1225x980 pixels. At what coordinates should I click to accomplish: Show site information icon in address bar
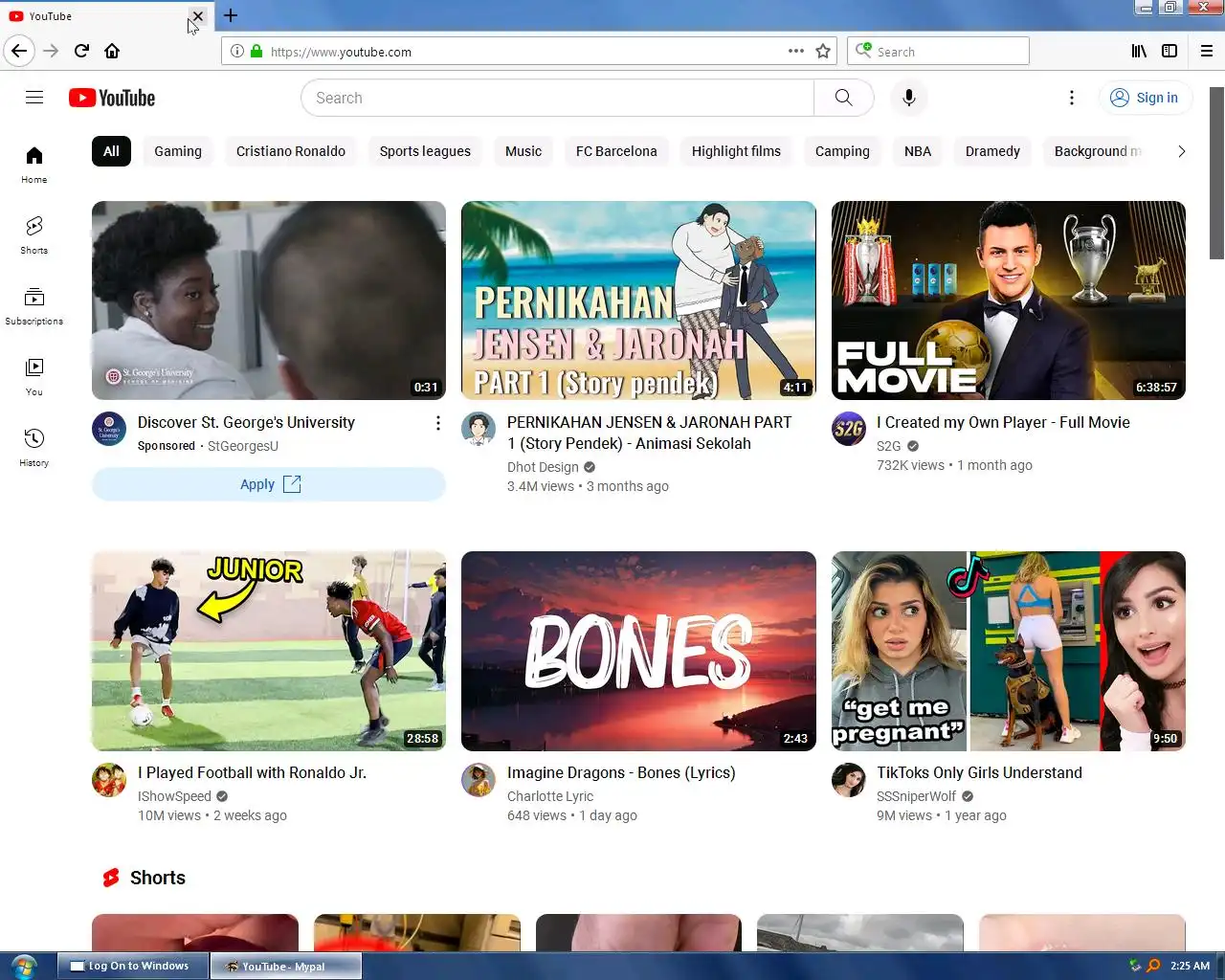point(236,51)
